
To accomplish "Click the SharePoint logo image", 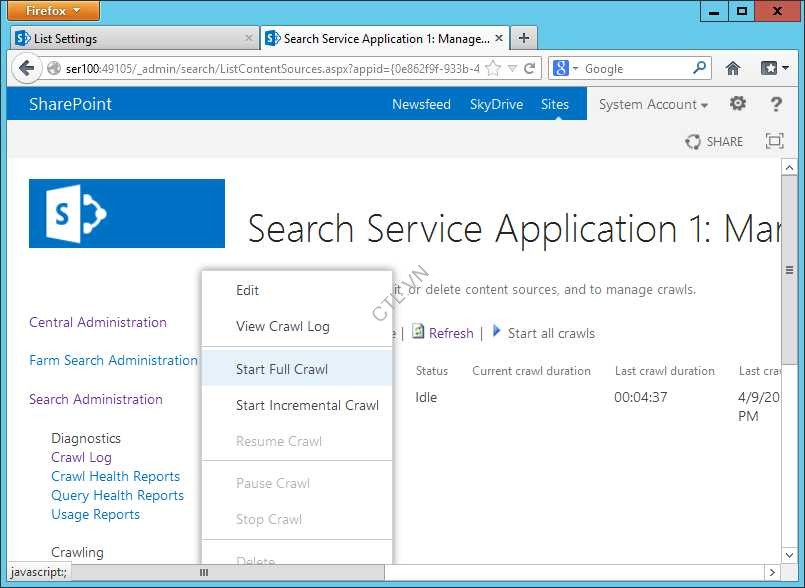I will point(127,213).
